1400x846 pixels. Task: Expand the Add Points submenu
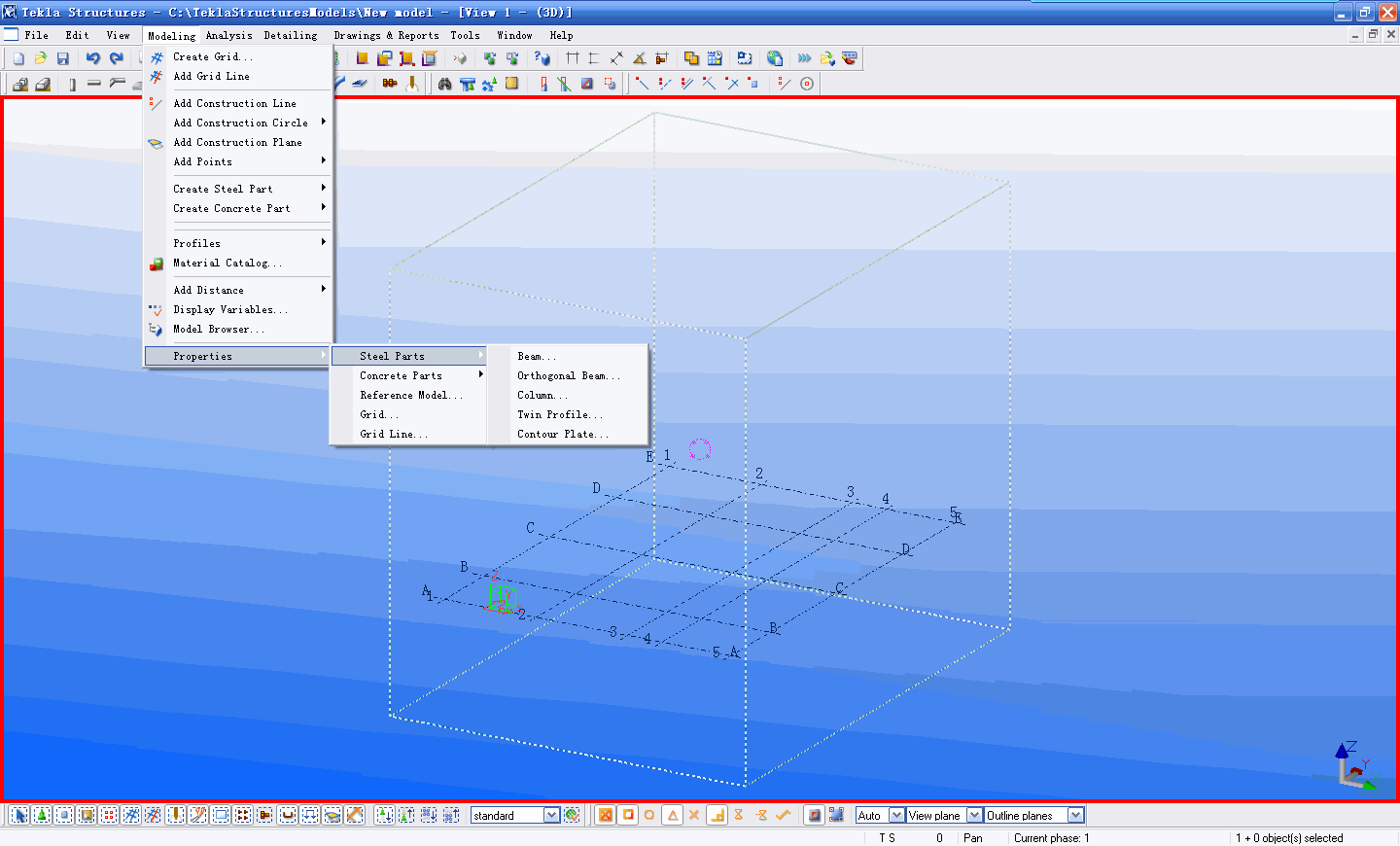pyautogui.click(x=238, y=161)
